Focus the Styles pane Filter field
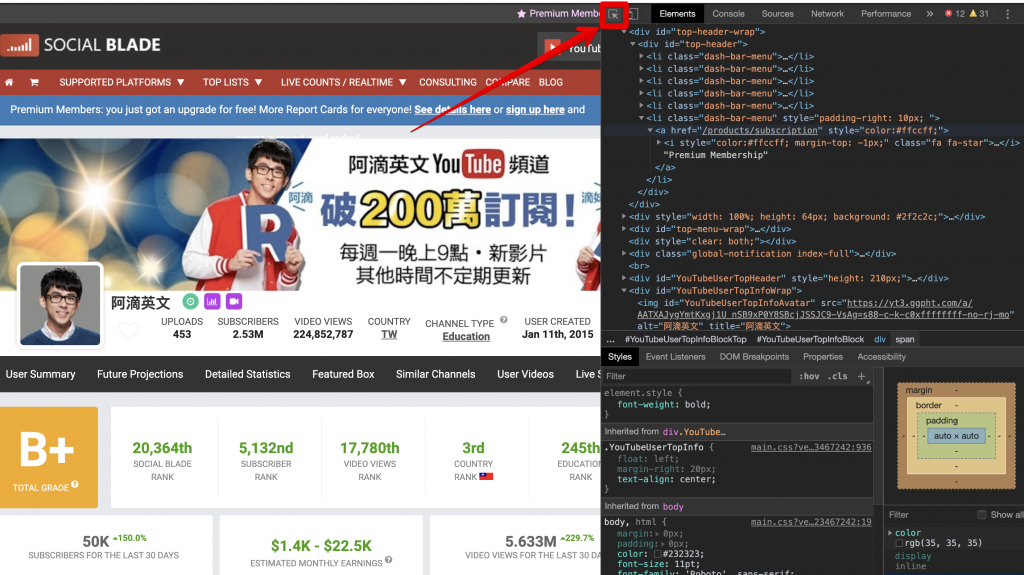Viewport: 1024px width, 575px height. point(697,376)
